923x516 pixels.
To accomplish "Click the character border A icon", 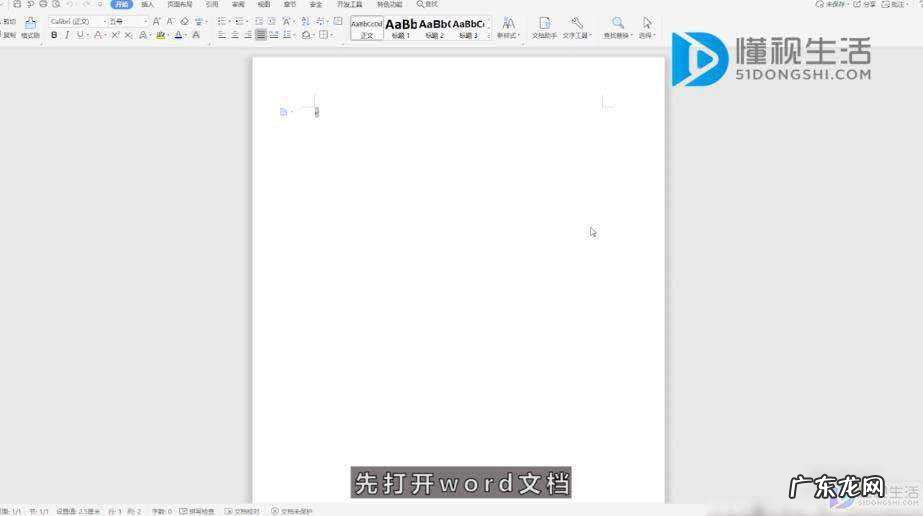I will pyautogui.click(x=196, y=35).
